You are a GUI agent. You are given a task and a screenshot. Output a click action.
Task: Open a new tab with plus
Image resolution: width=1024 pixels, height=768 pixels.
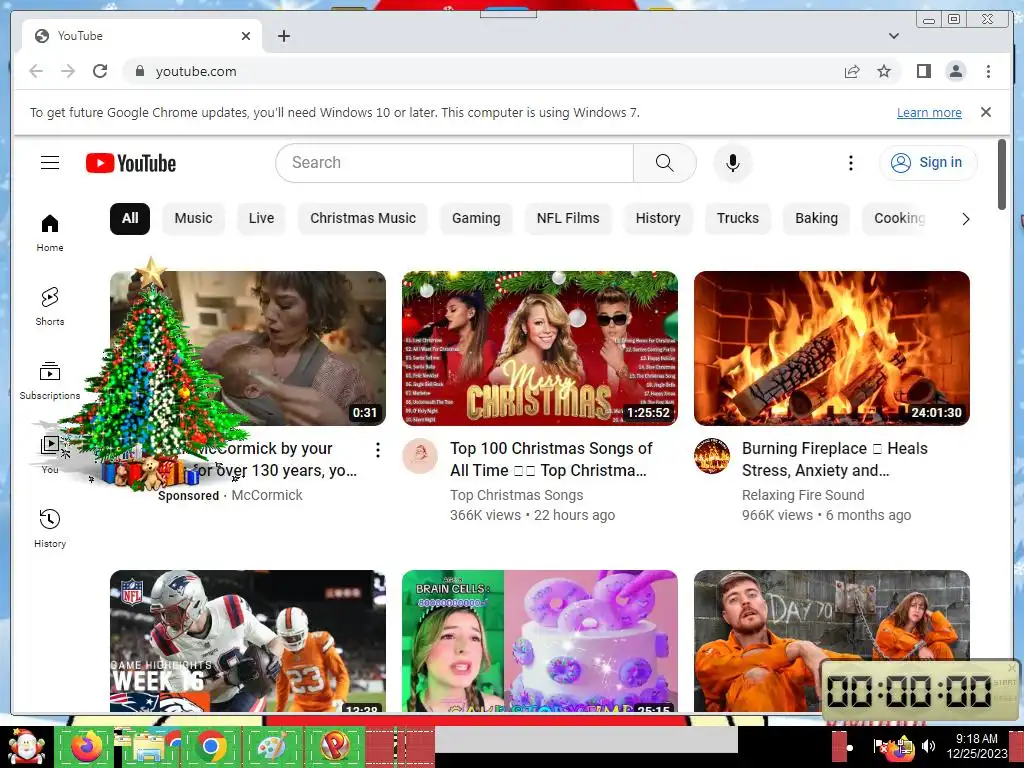[283, 36]
